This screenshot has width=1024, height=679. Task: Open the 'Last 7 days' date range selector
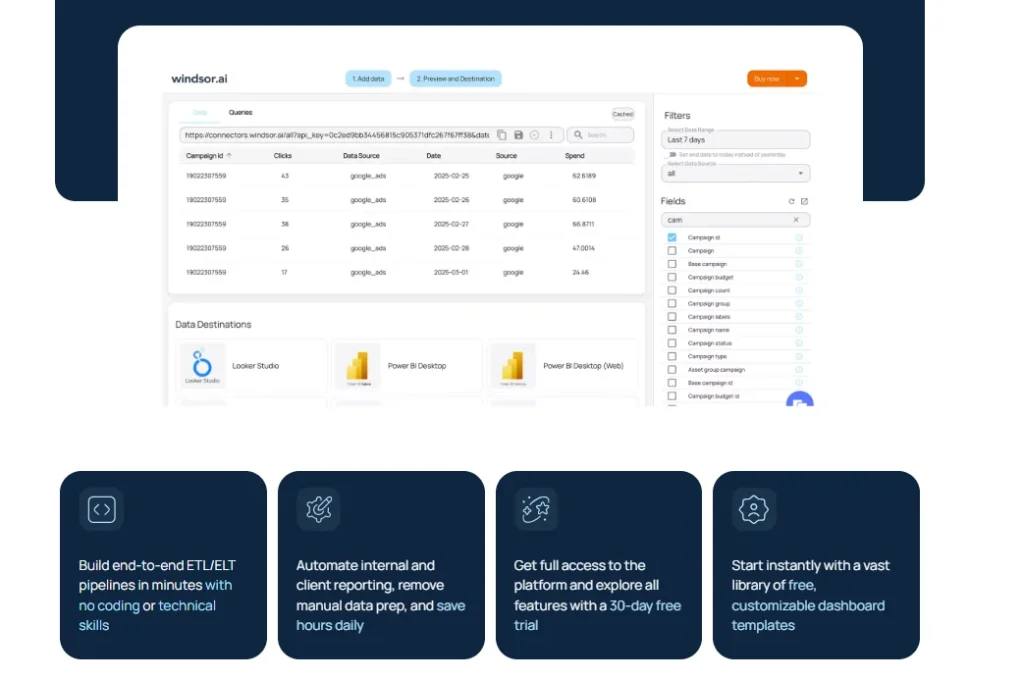tap(736, 139)
